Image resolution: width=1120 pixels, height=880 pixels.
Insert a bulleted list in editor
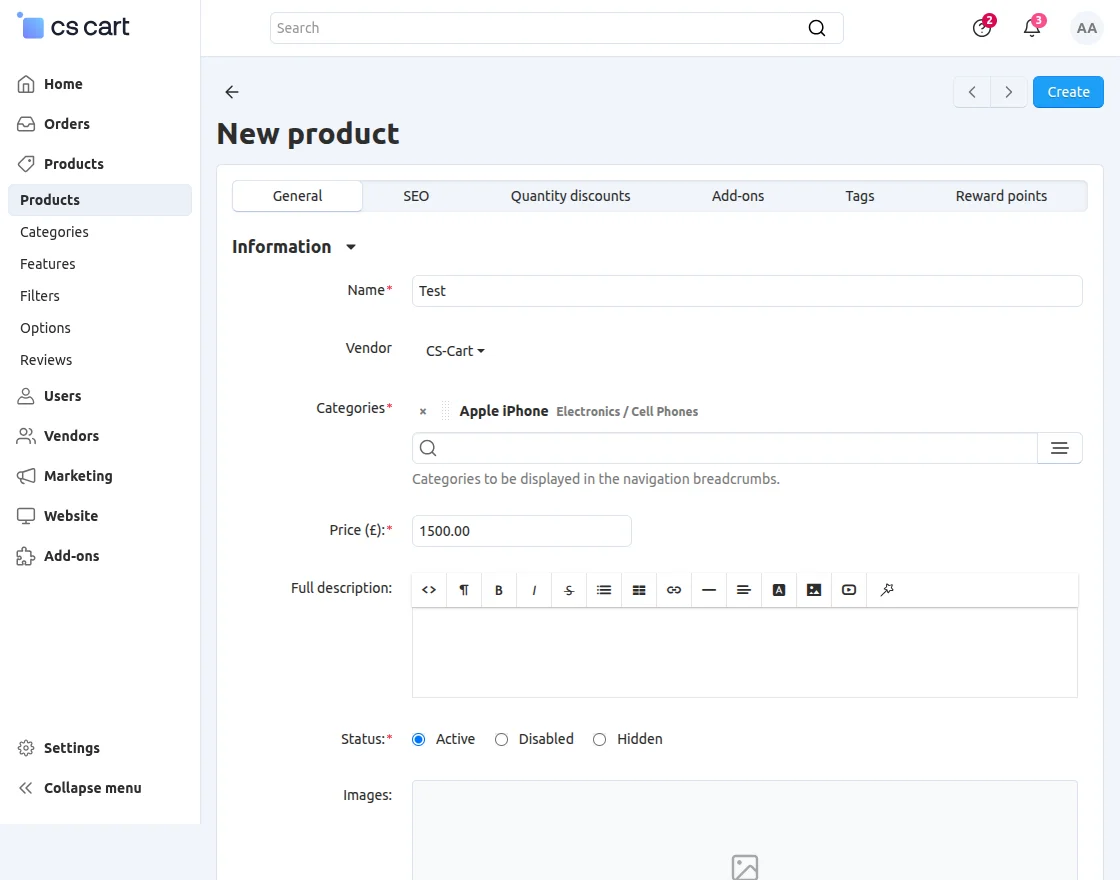tap(604, 590)
